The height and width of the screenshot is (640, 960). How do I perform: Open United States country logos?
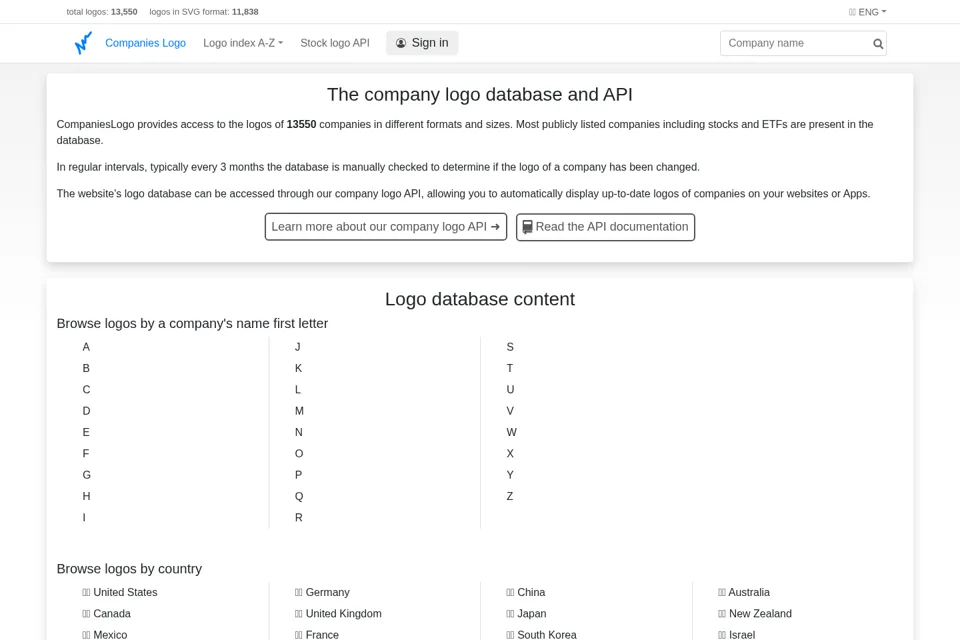point(119,592)
